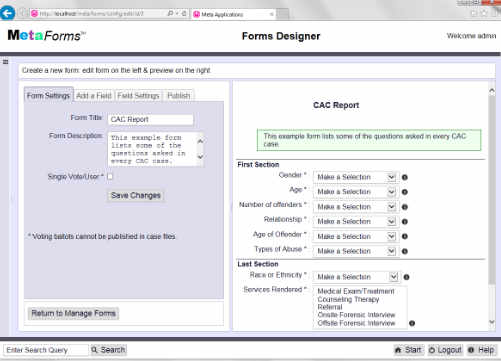Switch to the Form Settings tab
The height and width of the screenshot is (361, 501).
pyautogui.click(x=49, y=96)
